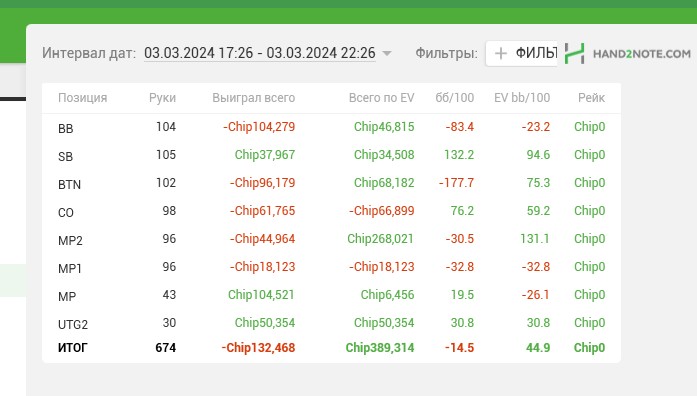Add a filter with ФИЛЬТ button
The width and height of the screenshot is (697, 396).
[x=521, y=53]
